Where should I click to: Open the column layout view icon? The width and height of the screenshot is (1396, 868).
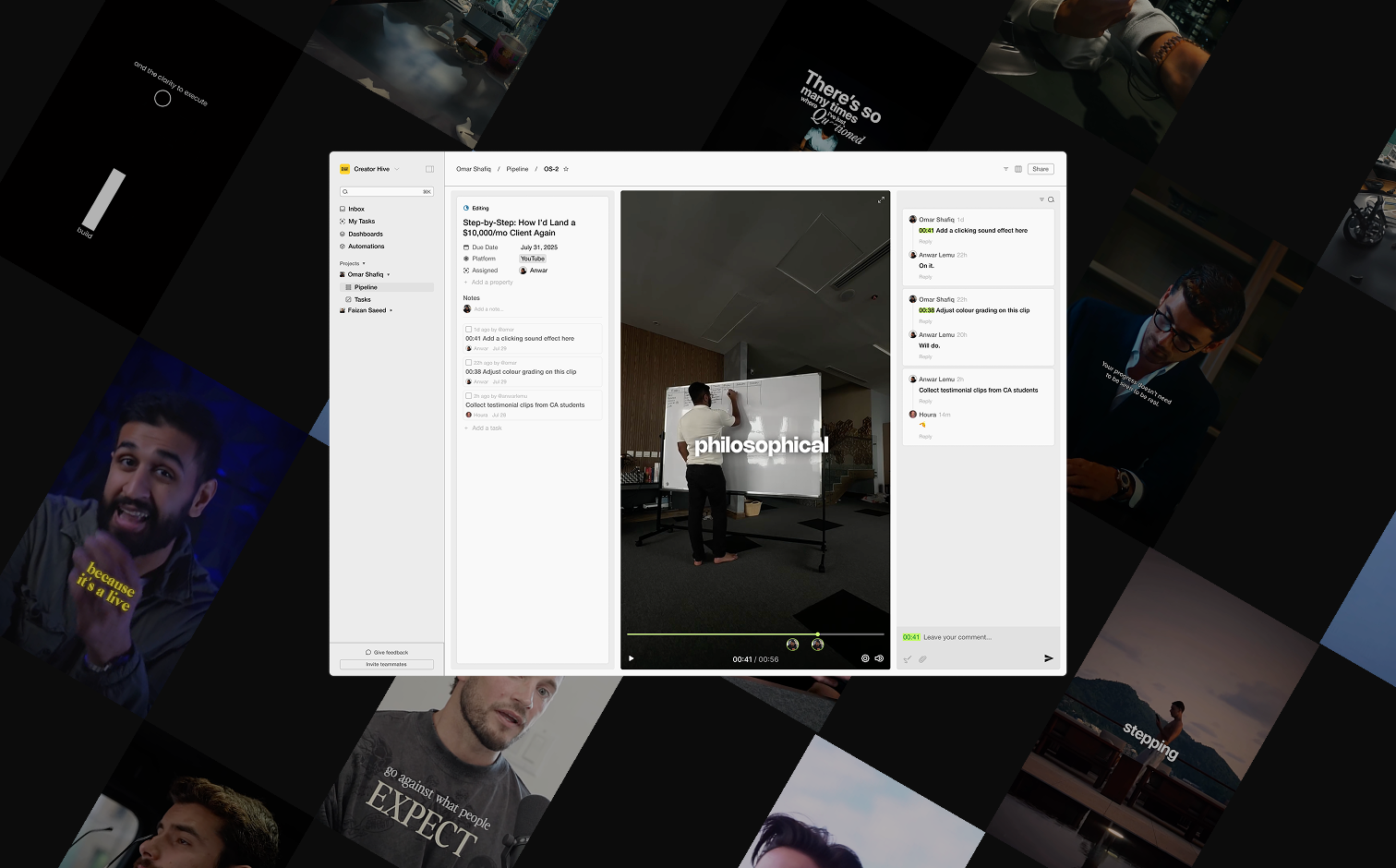click(1018, 169)
